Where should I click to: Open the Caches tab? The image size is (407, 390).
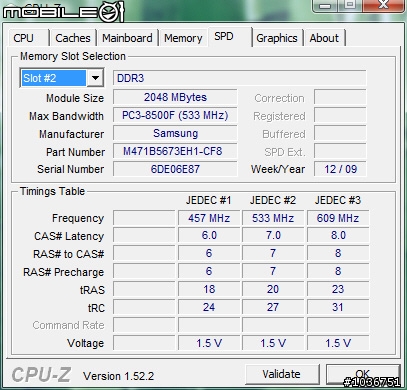coord(73,38)
